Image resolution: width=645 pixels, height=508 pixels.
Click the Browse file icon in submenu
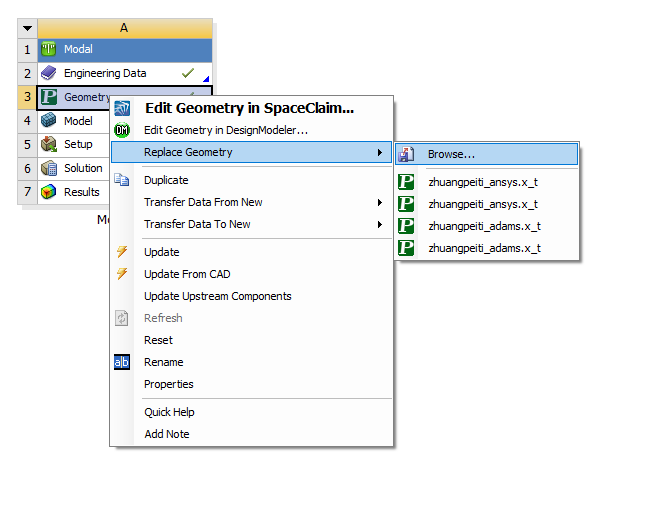tap(406, 154)
